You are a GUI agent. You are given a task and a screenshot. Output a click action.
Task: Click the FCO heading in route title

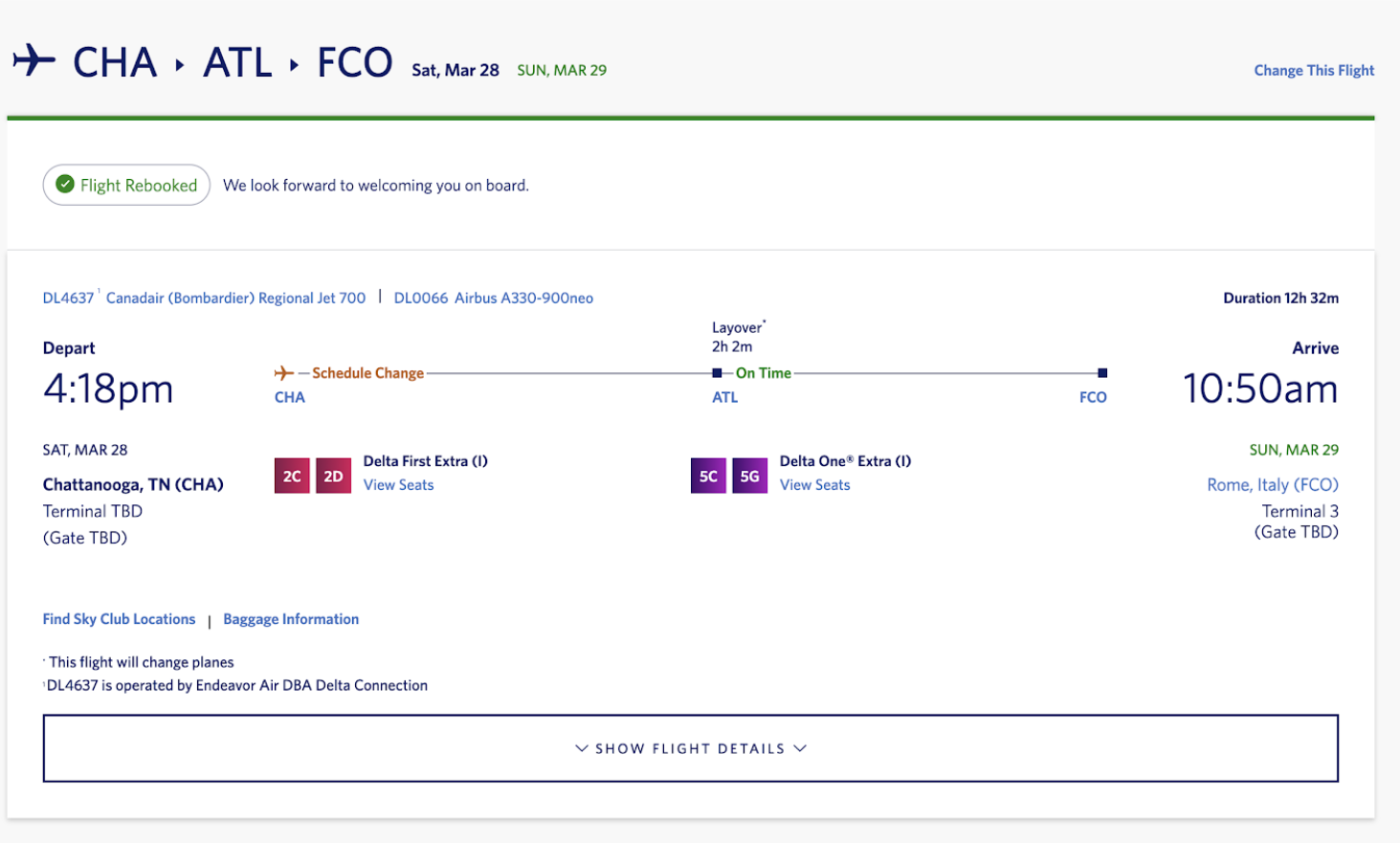point(354,63)
